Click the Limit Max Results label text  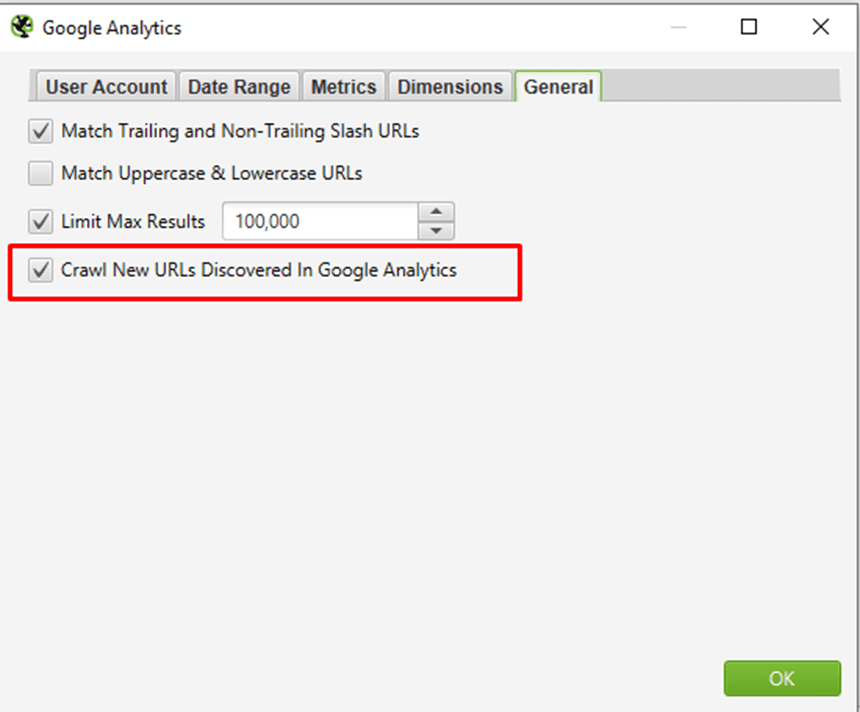[x=133, y=222]
